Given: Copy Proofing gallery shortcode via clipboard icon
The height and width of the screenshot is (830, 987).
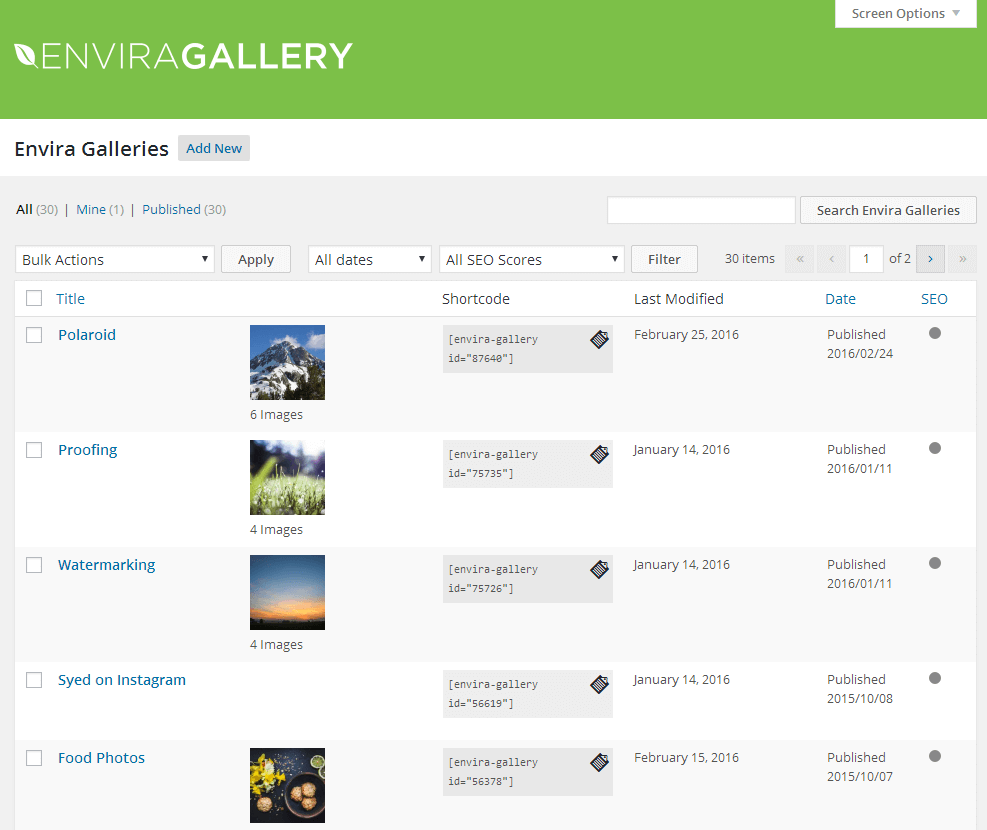Looking at the screenshot, I should [599, 454].
